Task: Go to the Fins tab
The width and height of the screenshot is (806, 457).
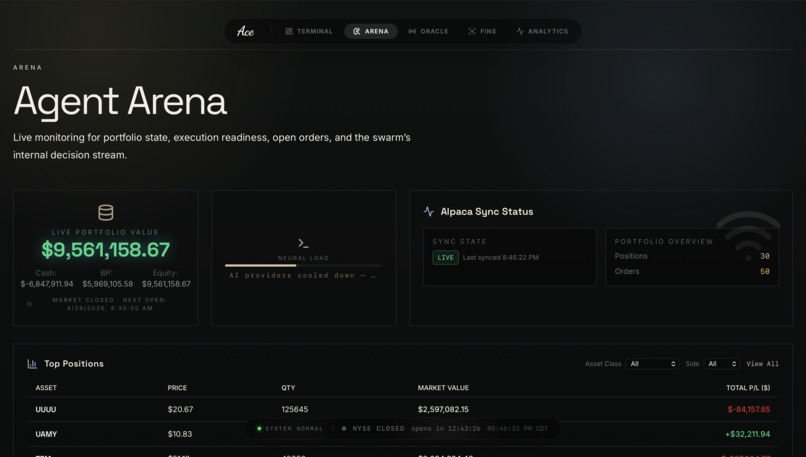Action: point(482,31)
